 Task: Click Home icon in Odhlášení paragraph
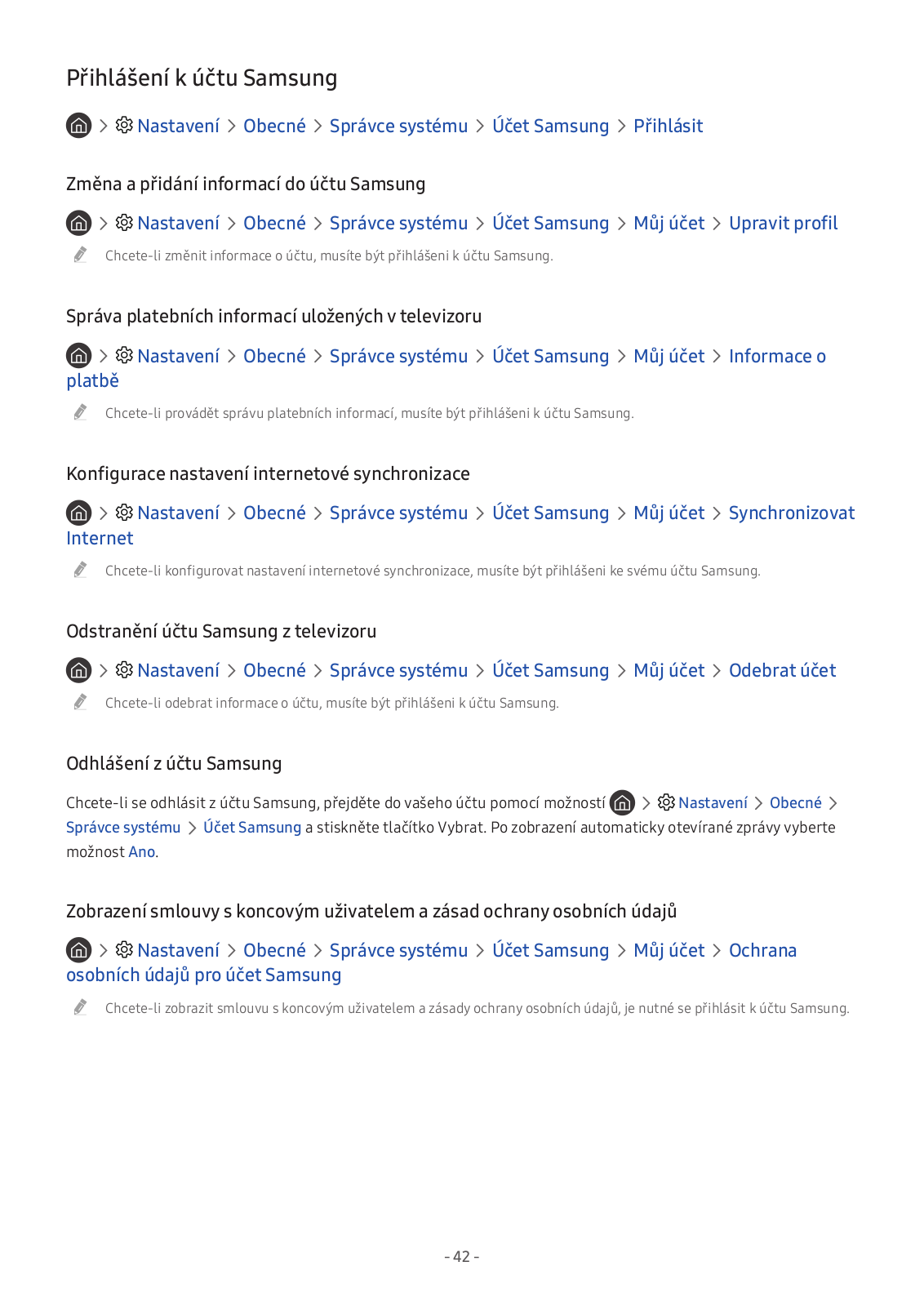click(x=622, y=803)
